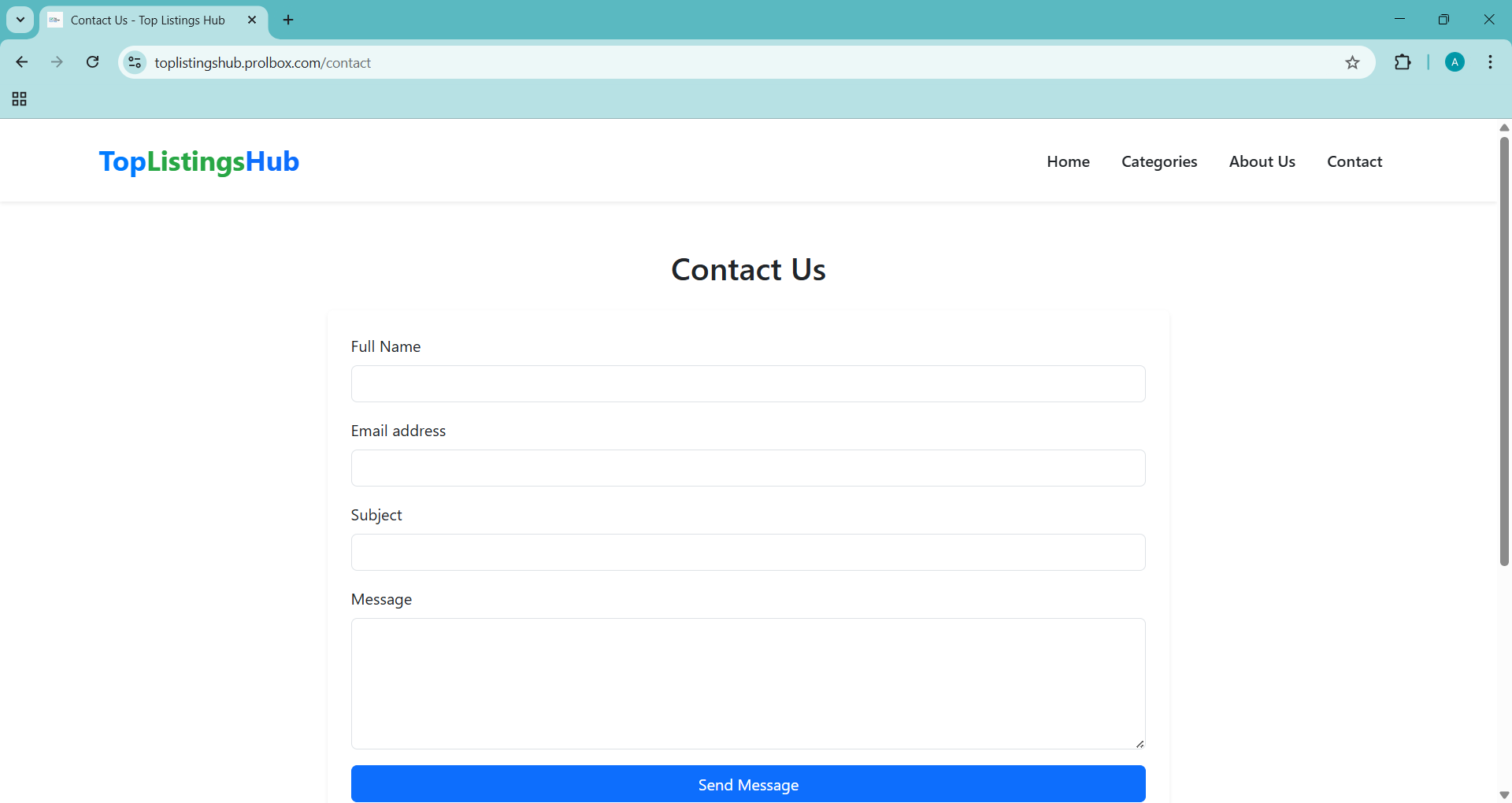
Task: Expand the tab search dropdown
Action: click(x=20, y=20)
